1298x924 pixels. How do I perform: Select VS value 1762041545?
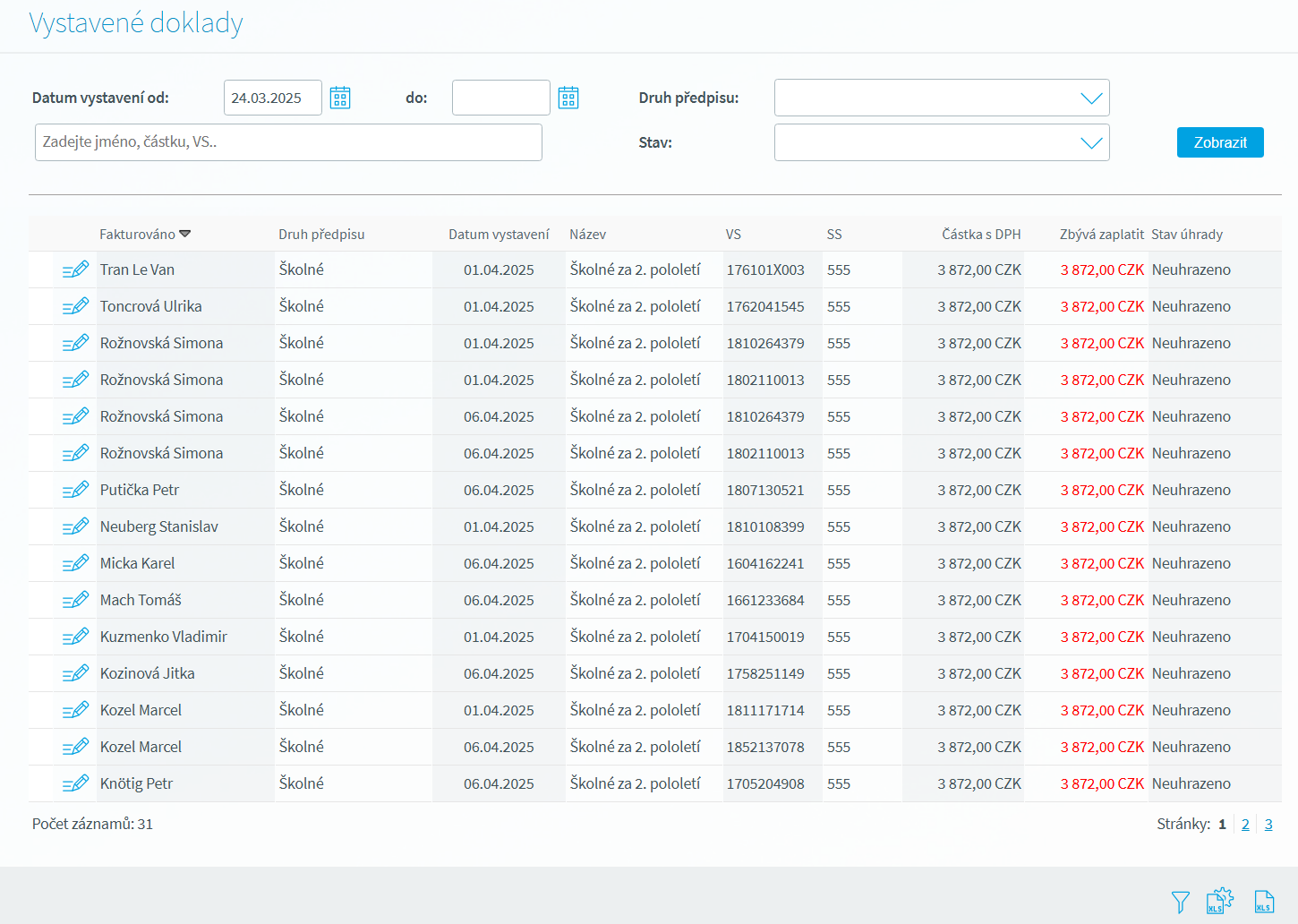click(765, 306)
